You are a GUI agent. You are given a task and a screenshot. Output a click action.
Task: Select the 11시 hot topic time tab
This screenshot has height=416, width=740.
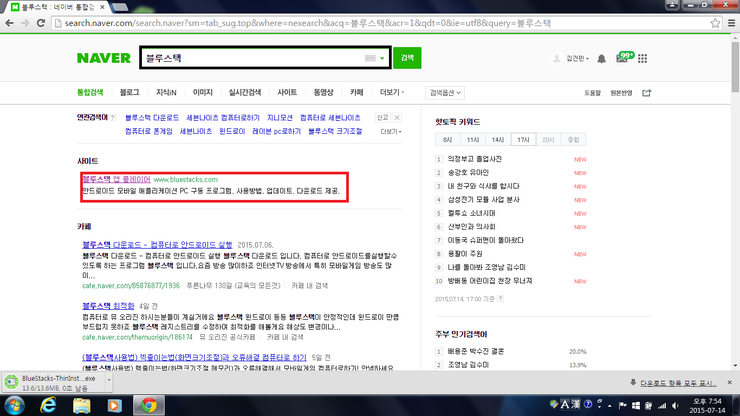click(472, 140)
